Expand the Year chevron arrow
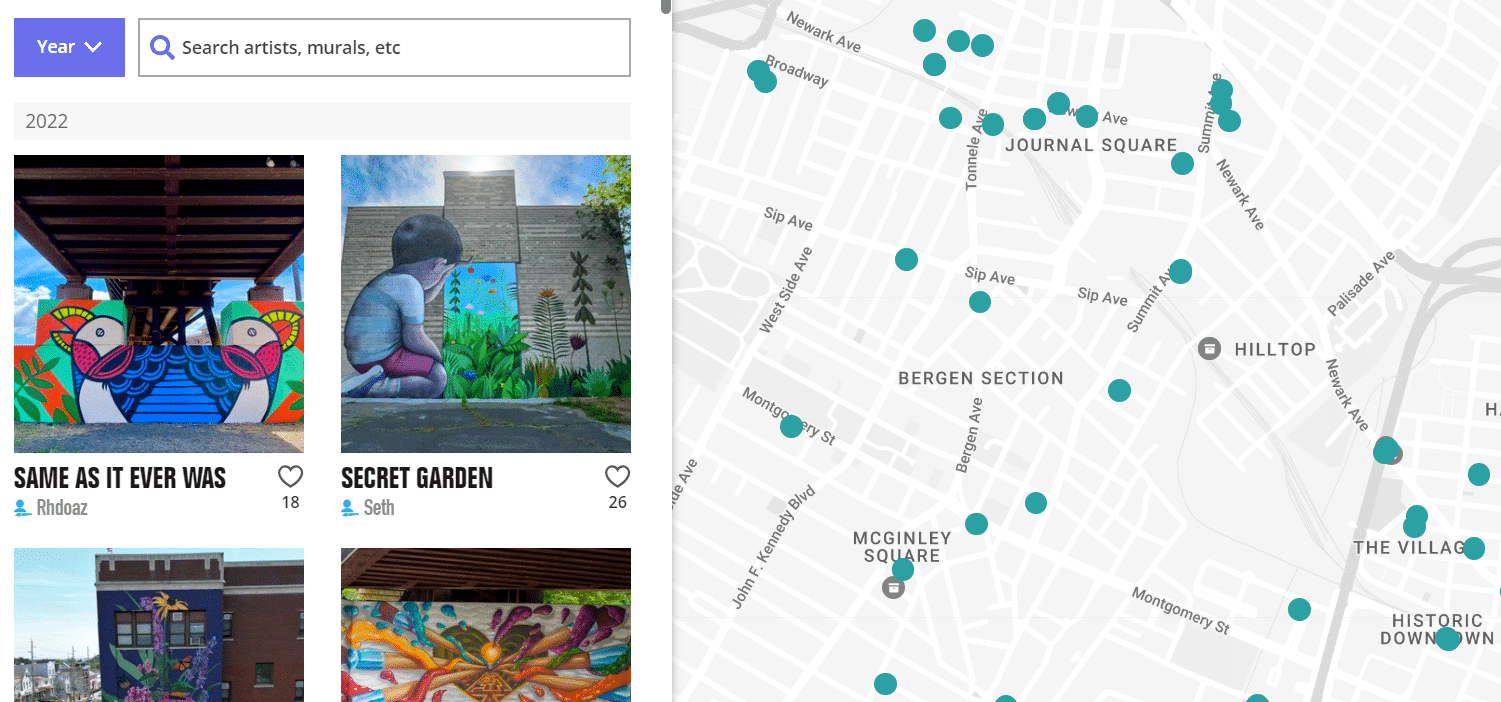Image resolution: width=1501 pixels, height=702 pixels. pyautogui.click(x=94, y=47)
